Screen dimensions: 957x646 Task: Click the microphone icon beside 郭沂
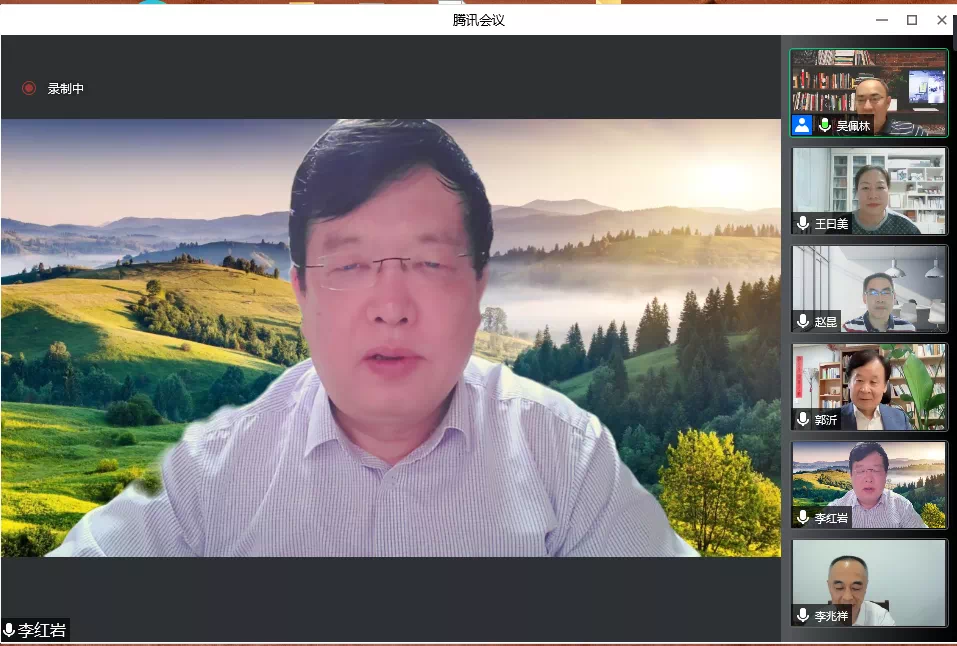coord(803,419)
